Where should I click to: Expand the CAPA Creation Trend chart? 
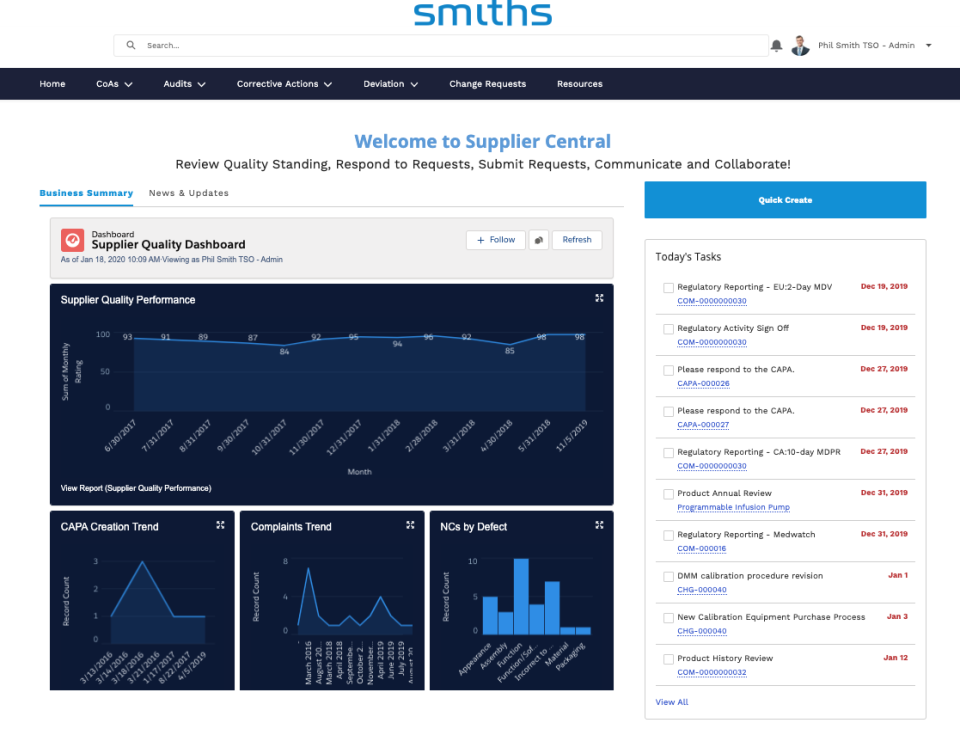click(x=220, y=525)
